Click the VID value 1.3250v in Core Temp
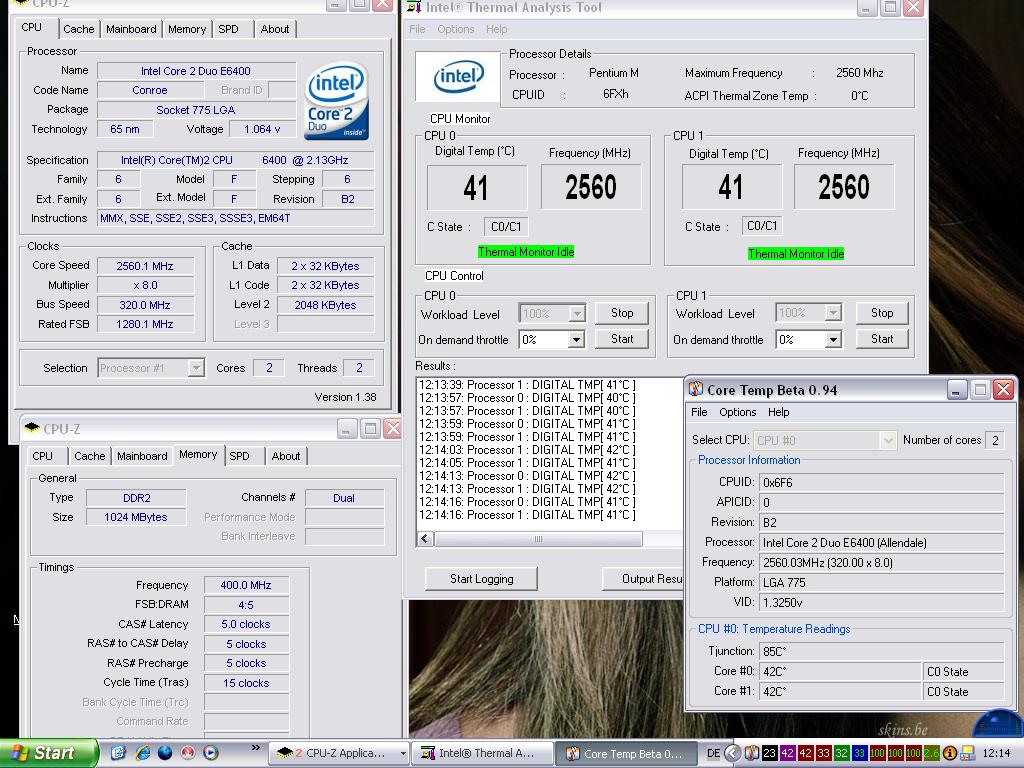The height and width of the screenshot is (768, 1024). click(882, 602)
